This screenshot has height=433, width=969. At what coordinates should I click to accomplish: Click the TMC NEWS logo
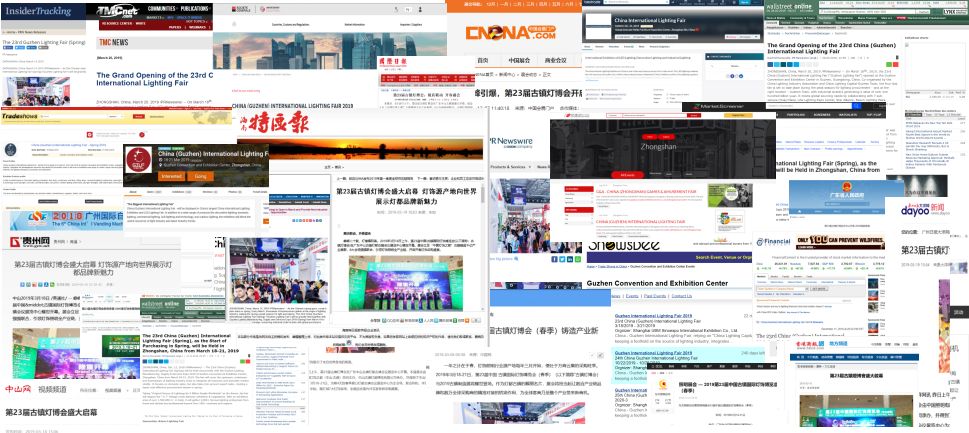pos(114,42)
